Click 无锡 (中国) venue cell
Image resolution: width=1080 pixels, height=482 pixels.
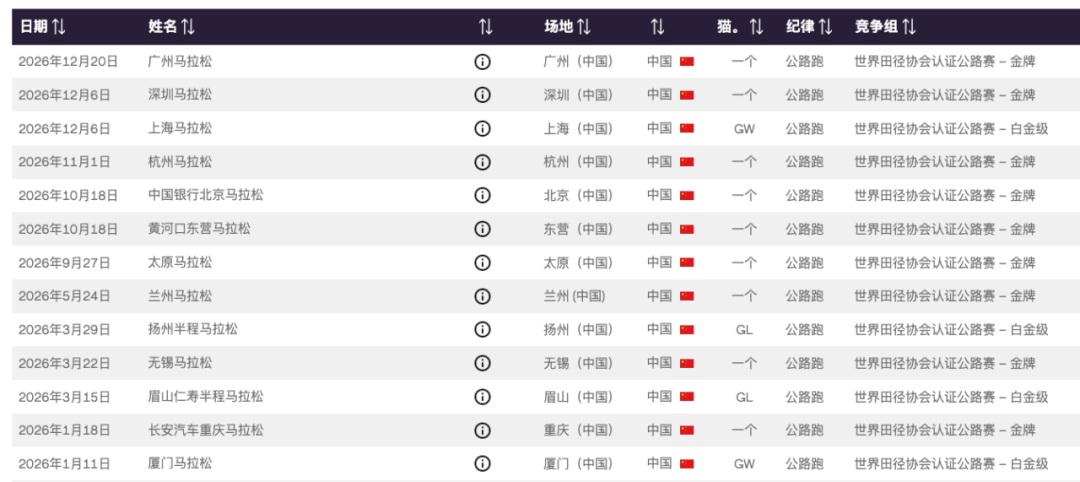point(578,363)
